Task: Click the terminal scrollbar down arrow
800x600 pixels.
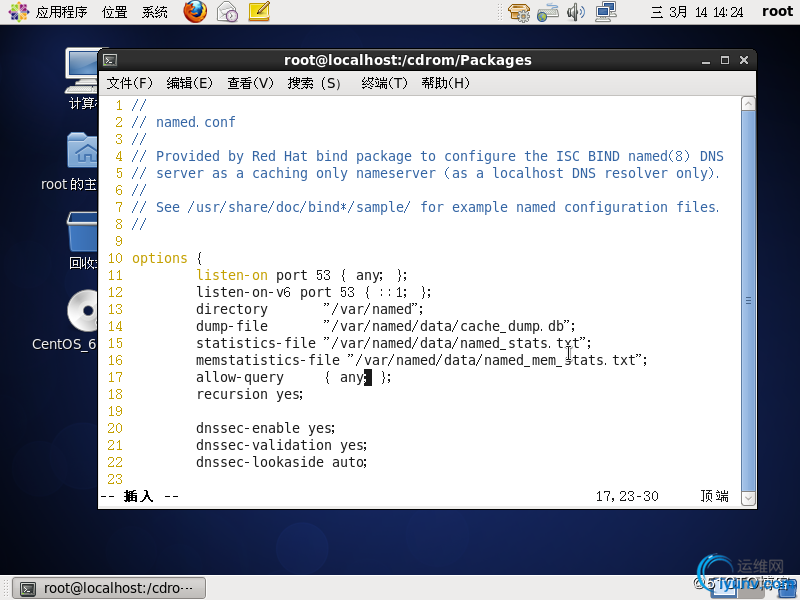Action: point(748,498)
